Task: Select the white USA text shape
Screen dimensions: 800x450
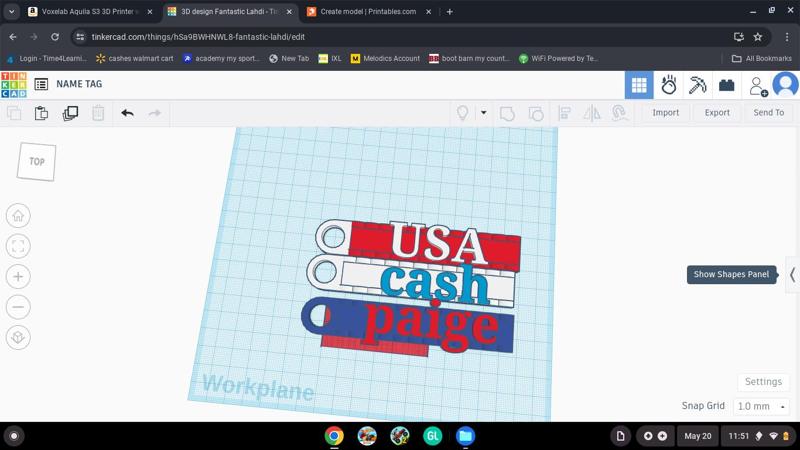Action: tap(438, 242)
